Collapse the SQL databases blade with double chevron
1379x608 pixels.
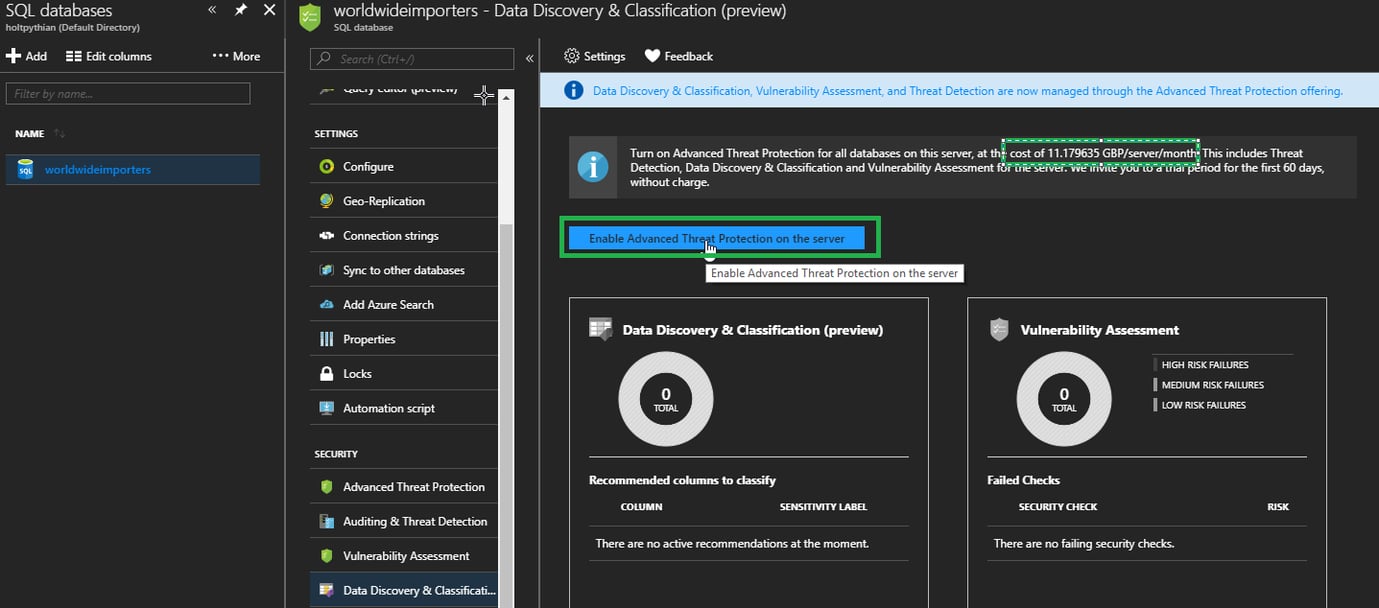pos(212,10)
